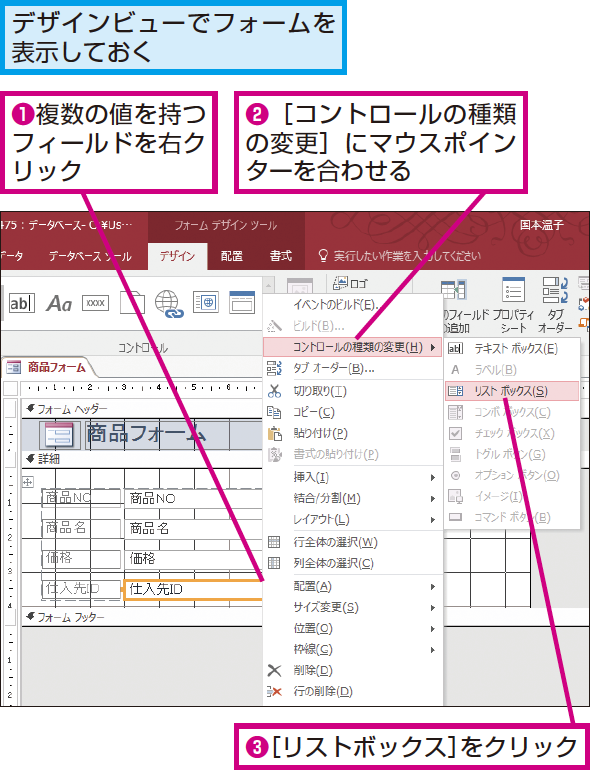Click the grid icon beside 列全体の選択(C)

tap(274, 563)
